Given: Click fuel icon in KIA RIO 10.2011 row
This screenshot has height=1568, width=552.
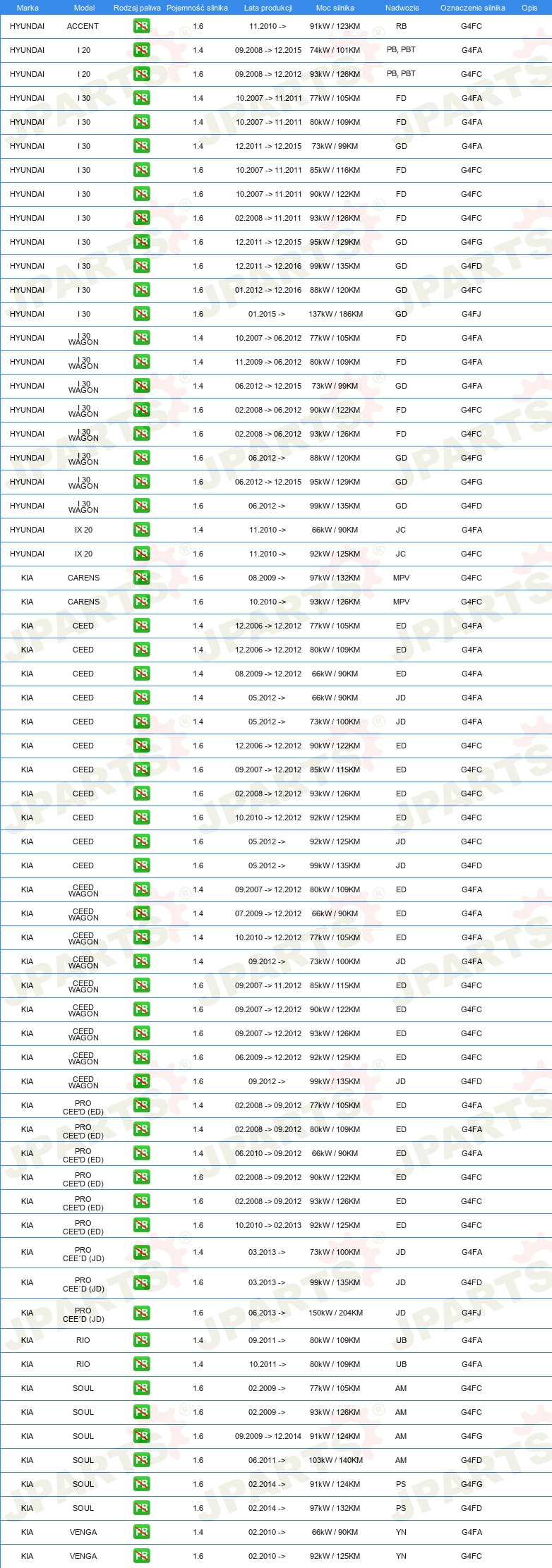Looking at the screenshot, I should [x=141, y=1364].
